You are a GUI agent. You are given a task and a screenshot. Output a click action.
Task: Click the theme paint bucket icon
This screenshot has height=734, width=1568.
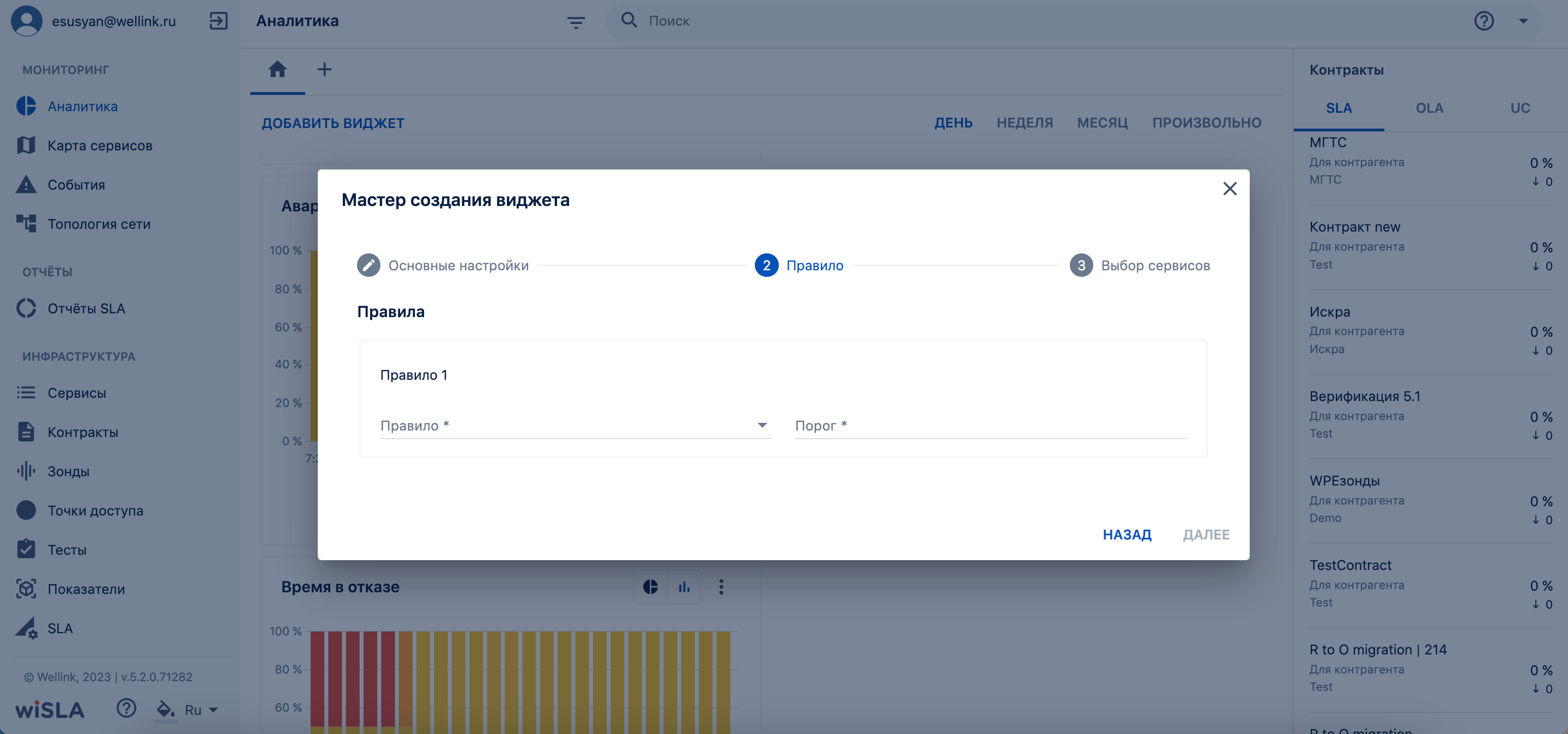click(165, 709)
